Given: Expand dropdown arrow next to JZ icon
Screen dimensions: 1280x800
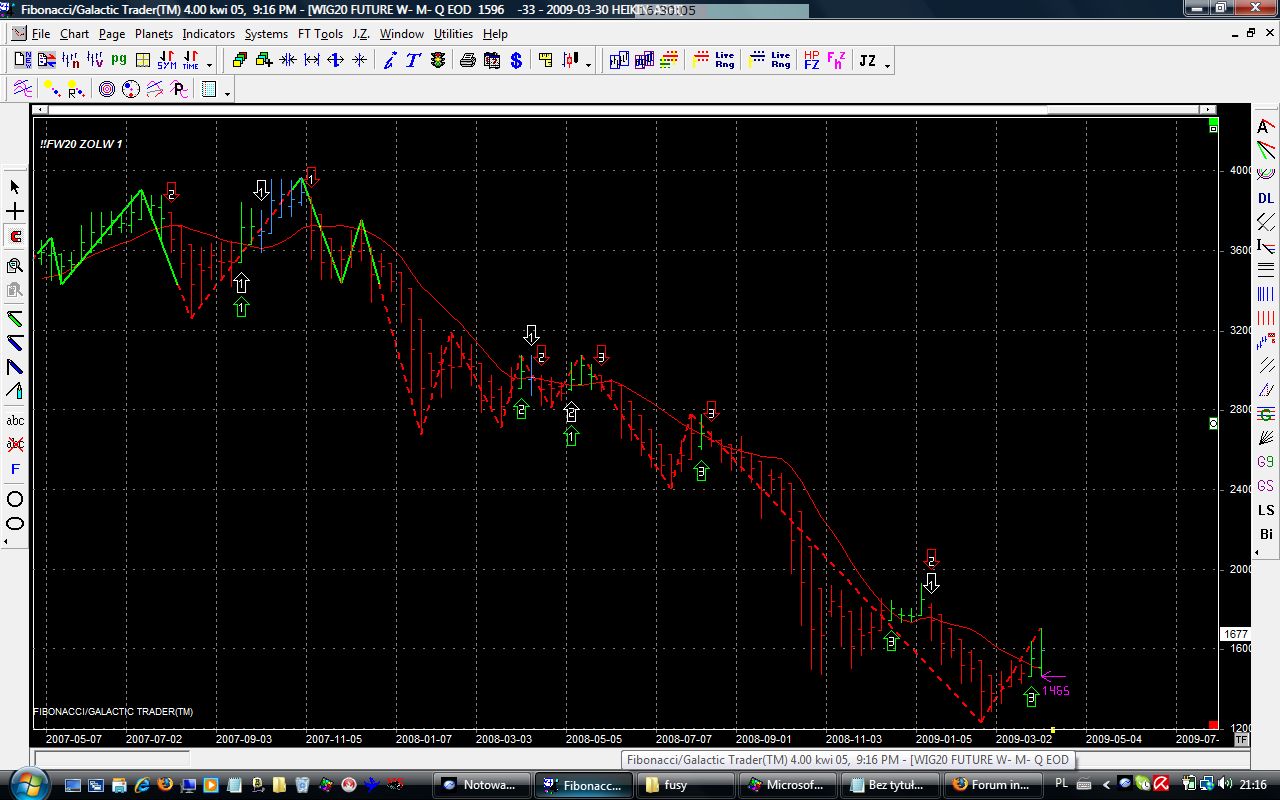Looking at the screenshot, I should pyautogui.click(x=887, y=65).
